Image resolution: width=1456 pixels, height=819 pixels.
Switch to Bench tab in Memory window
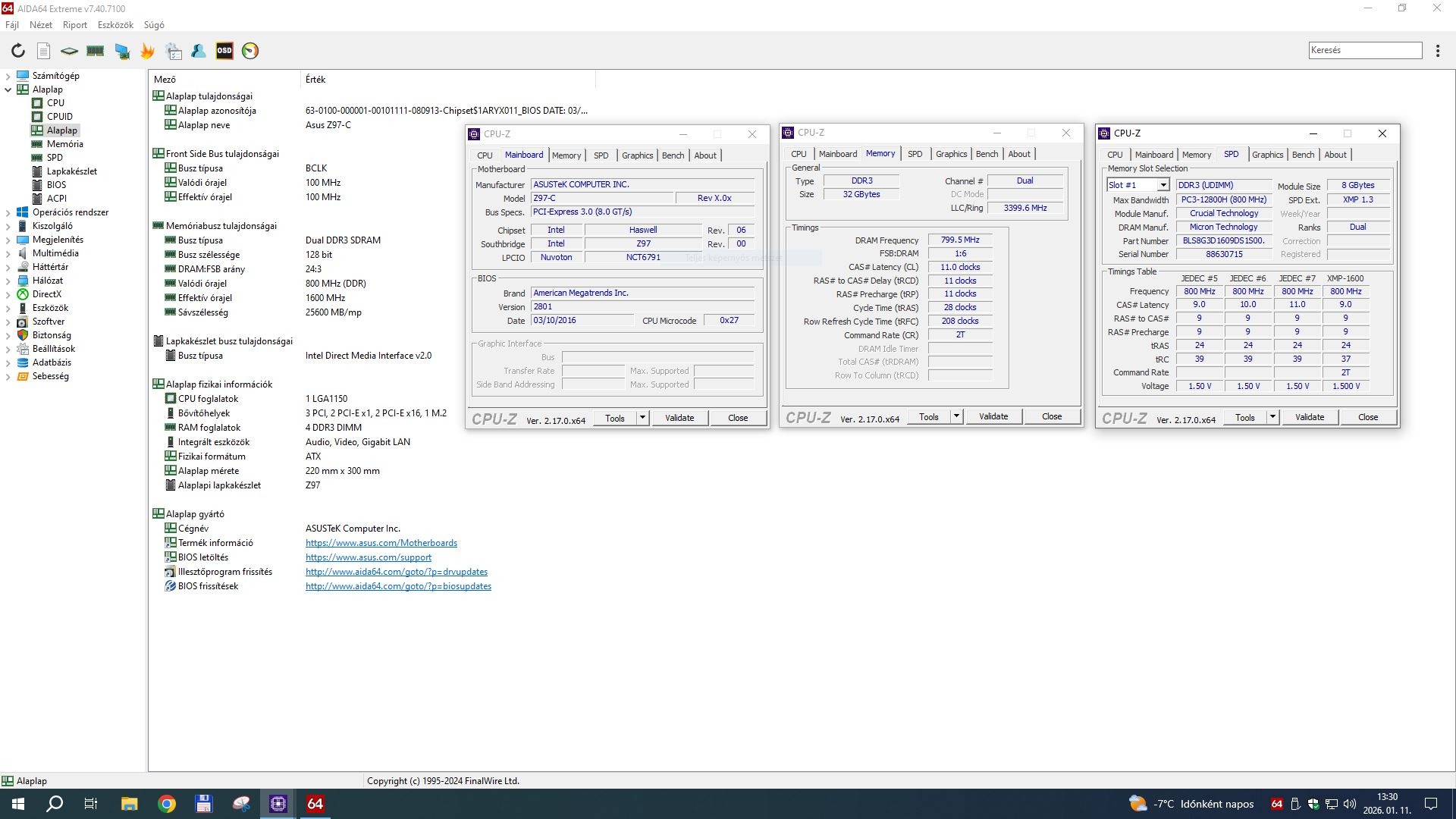(x=987, y=154)
